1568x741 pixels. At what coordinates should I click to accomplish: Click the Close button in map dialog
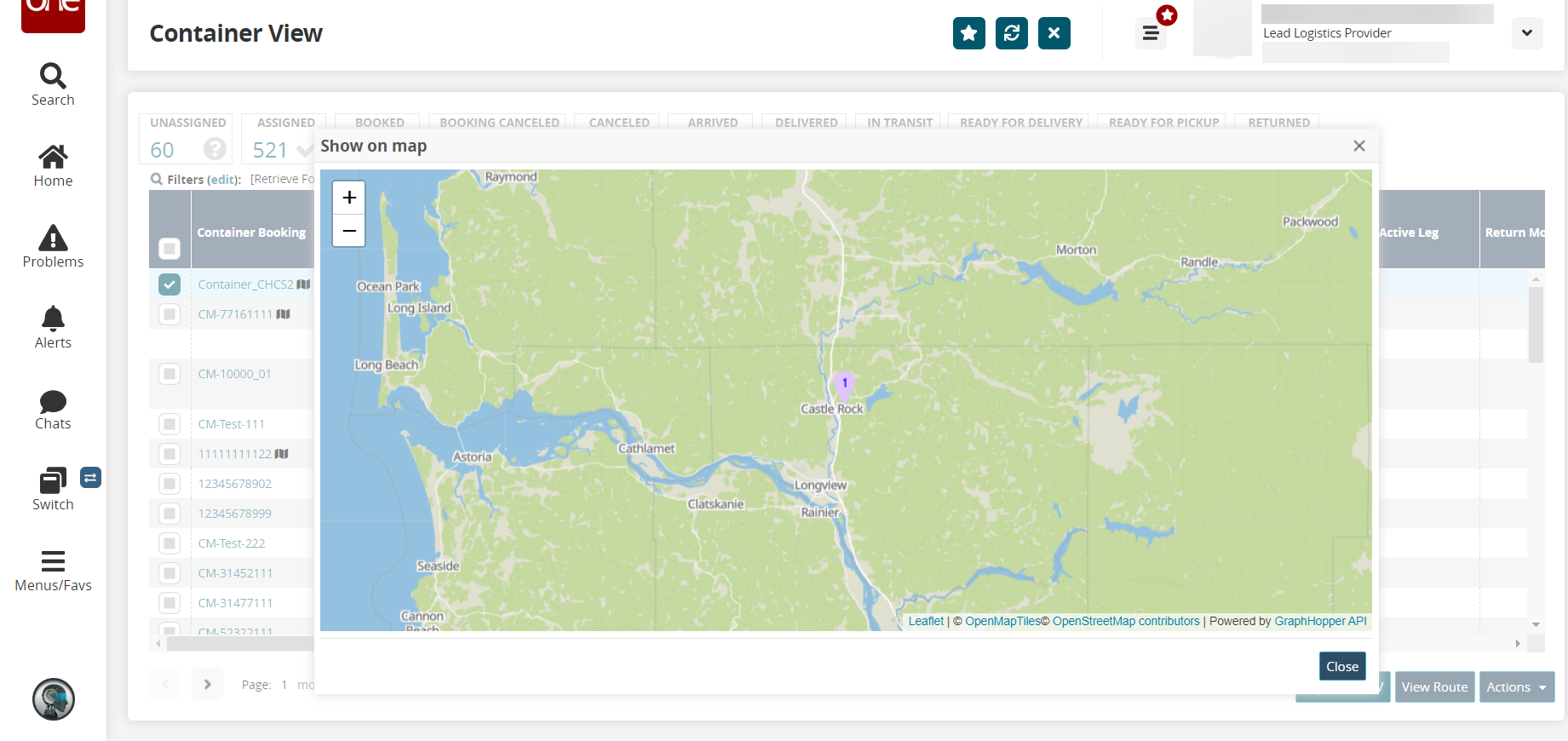point(1342,667)
